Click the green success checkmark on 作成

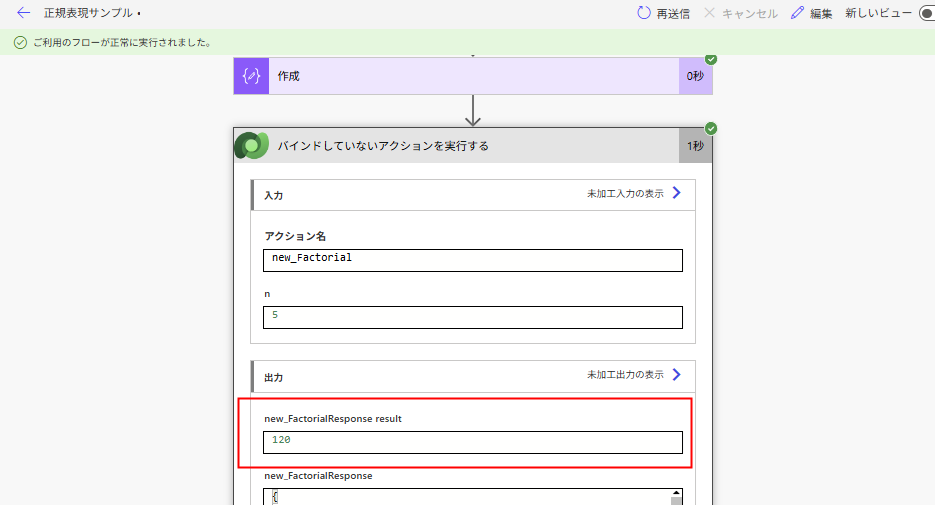click(x=711, y=59)
